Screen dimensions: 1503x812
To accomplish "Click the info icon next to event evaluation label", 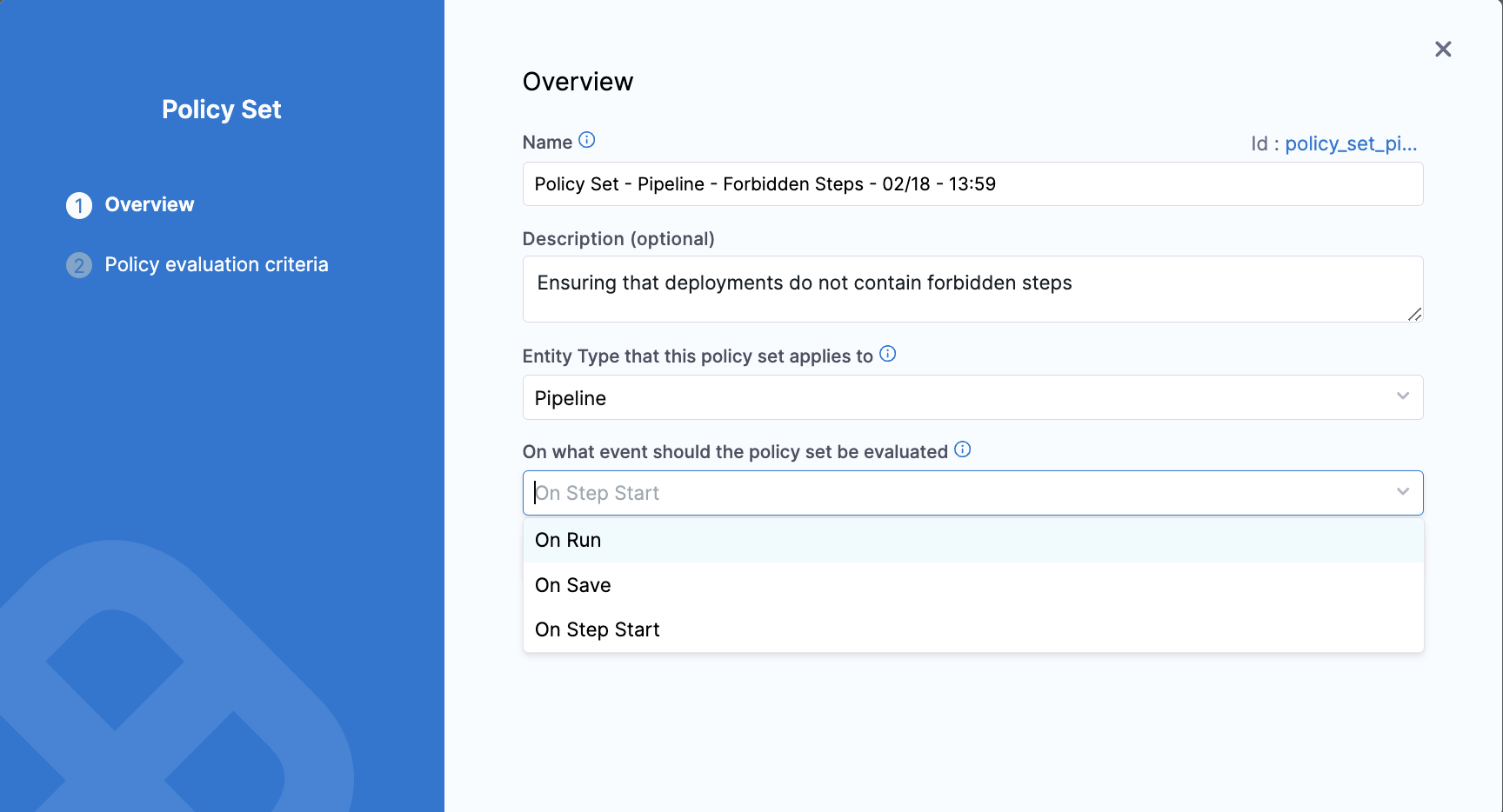I will click(962, 449).
